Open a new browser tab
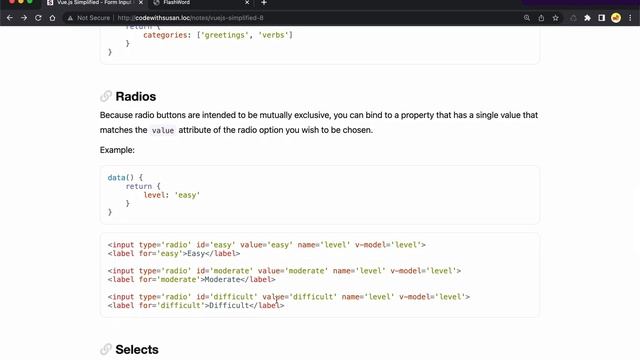This screenshot has width=640, height=360. (264, 3)
